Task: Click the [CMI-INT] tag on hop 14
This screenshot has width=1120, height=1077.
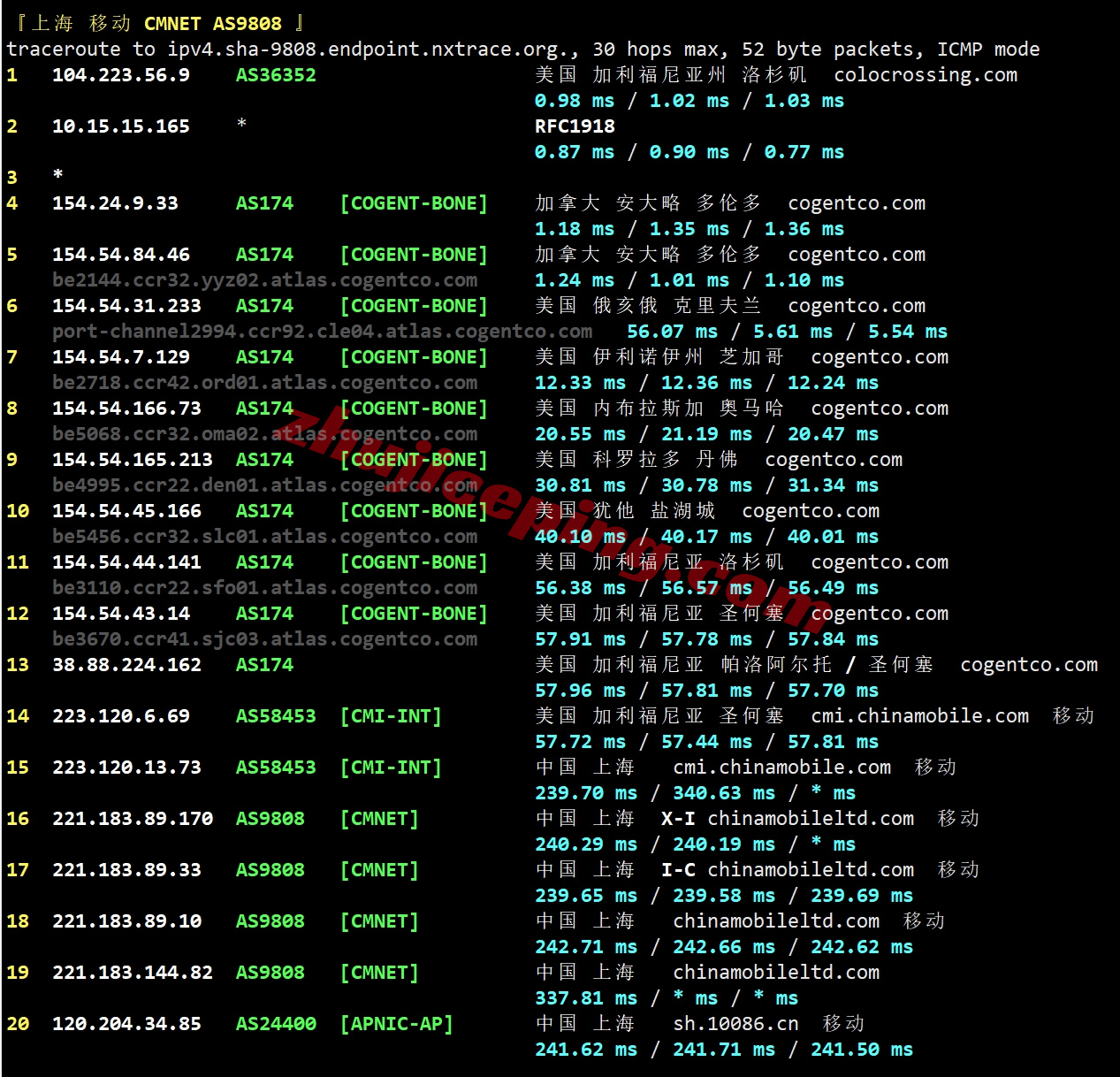Action: (391, 716)
